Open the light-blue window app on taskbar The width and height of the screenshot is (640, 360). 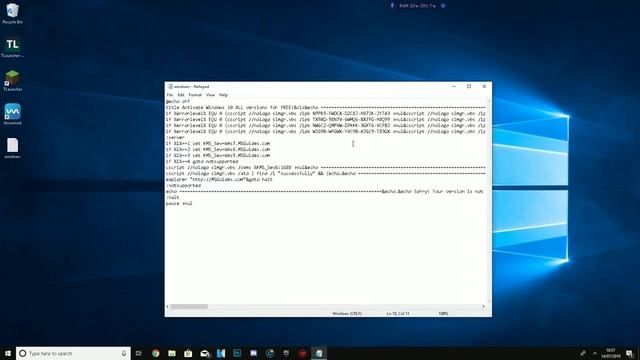[253, 353]
